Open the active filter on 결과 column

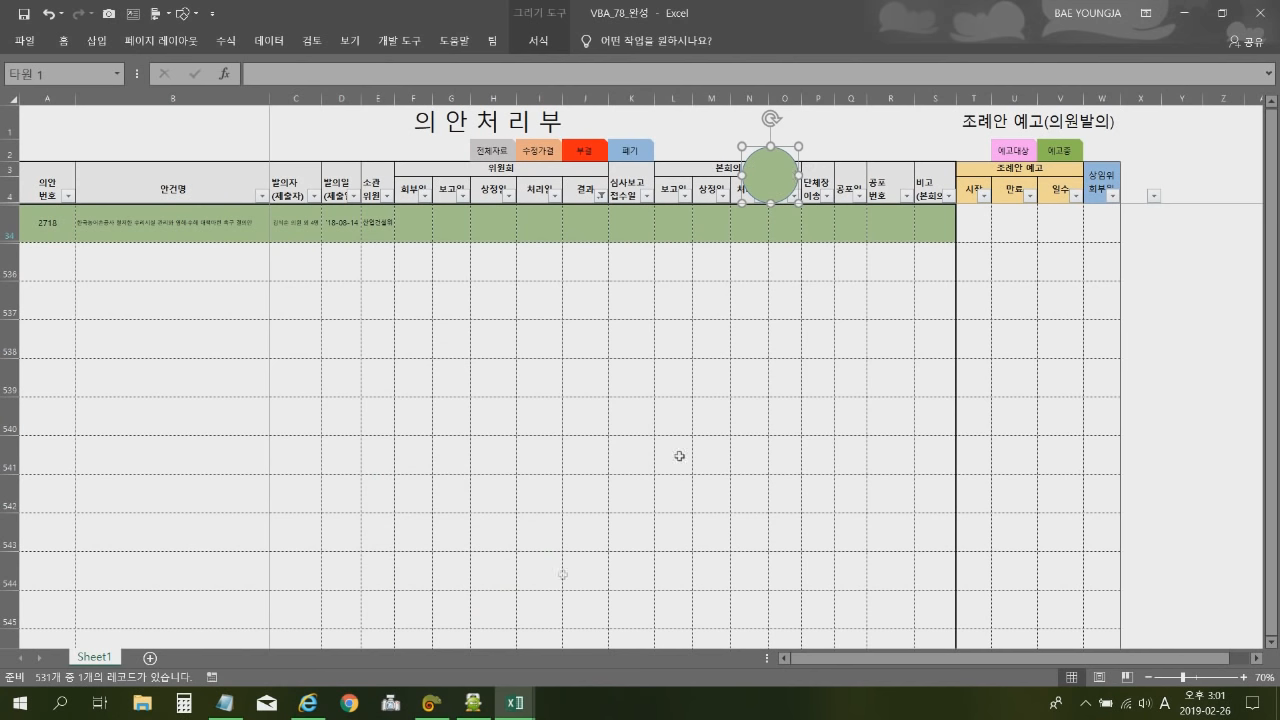(601, 196)
